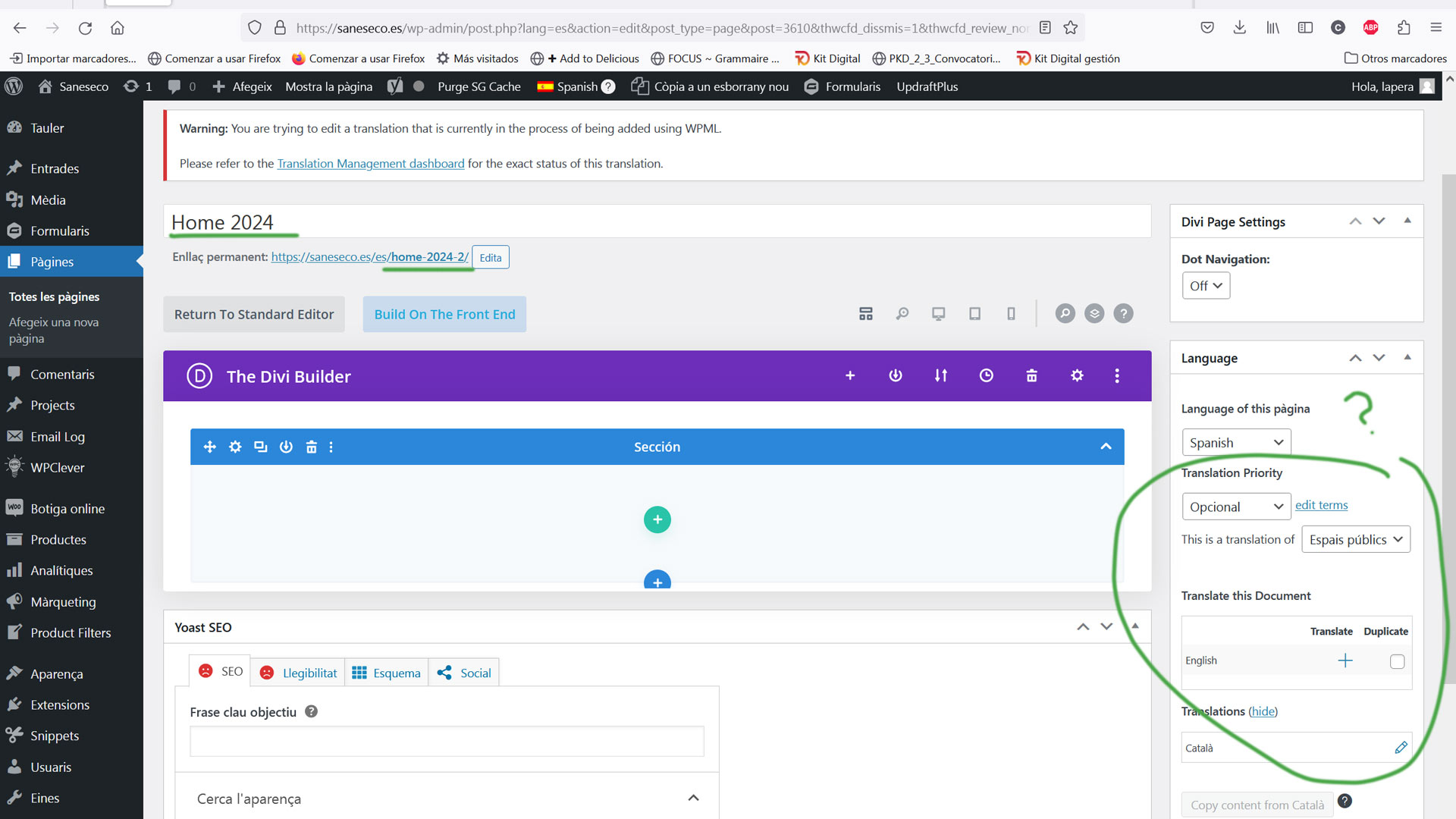Switch to Yoast SEO tab
The height and width of the screenshot is (819, 1456).
pos(220,672)
